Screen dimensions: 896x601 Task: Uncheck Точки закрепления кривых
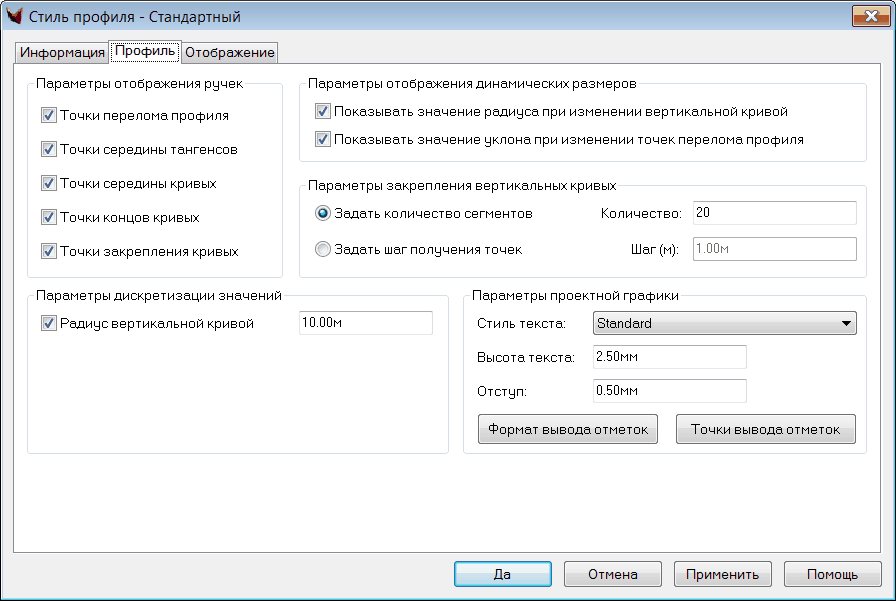click(49, 252)
